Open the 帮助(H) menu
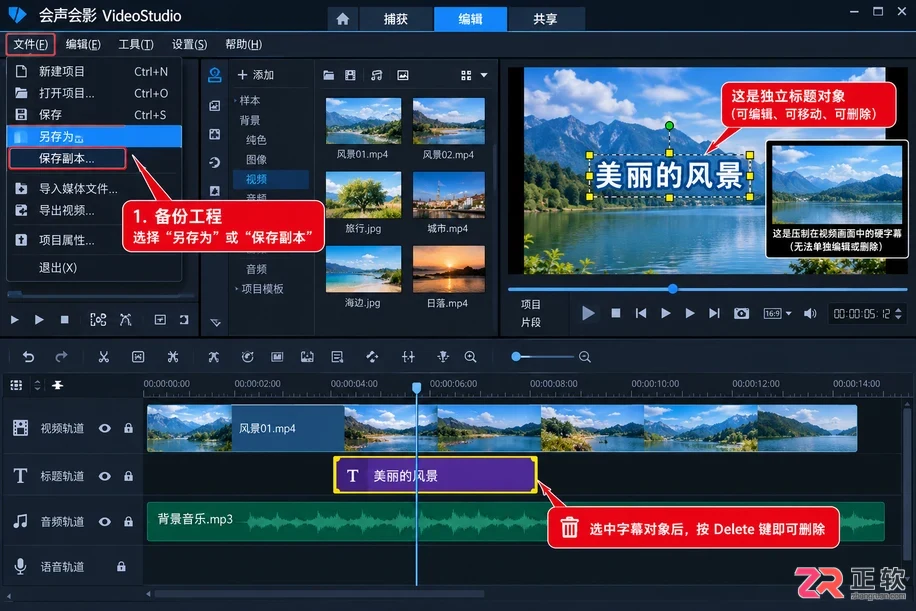916x611 pixels. pos(244,44)
